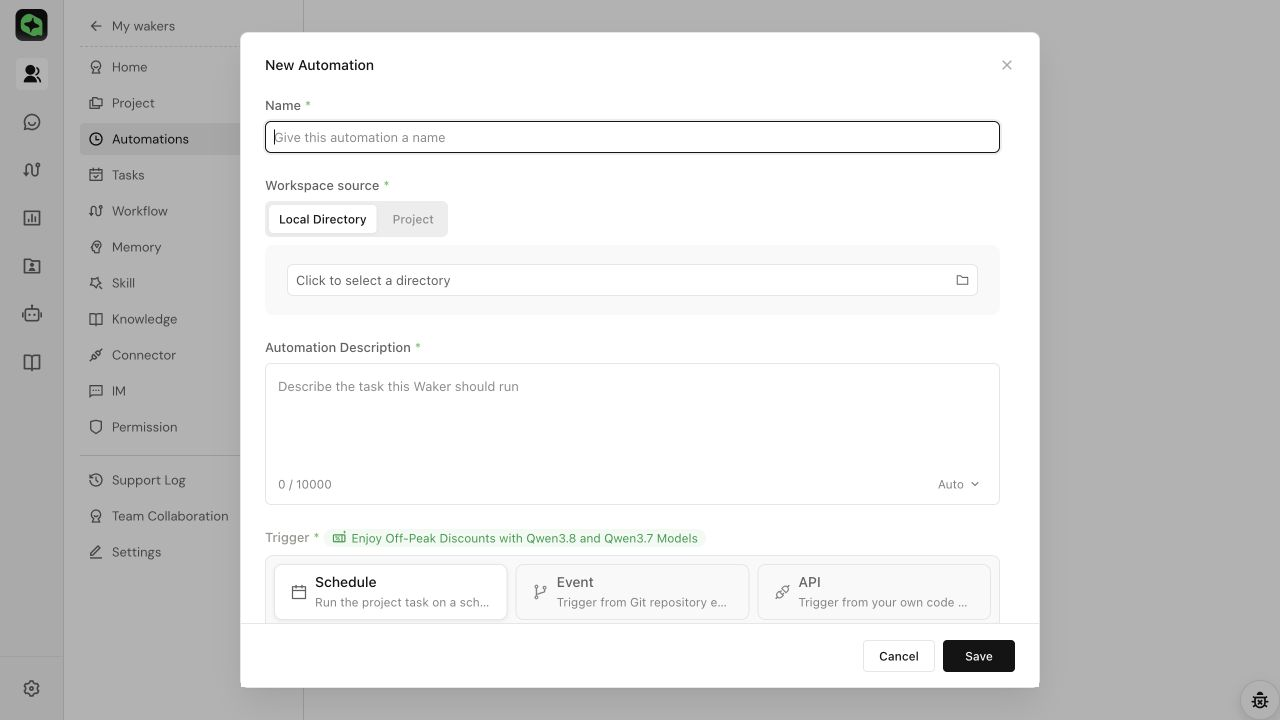Image resolution: width=1280 pixels, height=720 pixels.
Task: Open the wakers people icon in rail
Action: click(32, 74)
